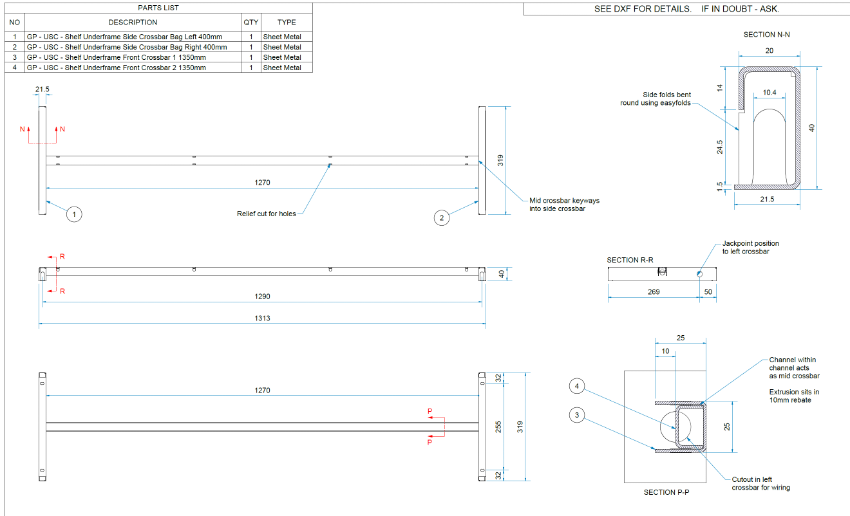Viewport: 850px width, 516px height.
Task: Click the PARTS LIST table title
Action: [157, 6]
